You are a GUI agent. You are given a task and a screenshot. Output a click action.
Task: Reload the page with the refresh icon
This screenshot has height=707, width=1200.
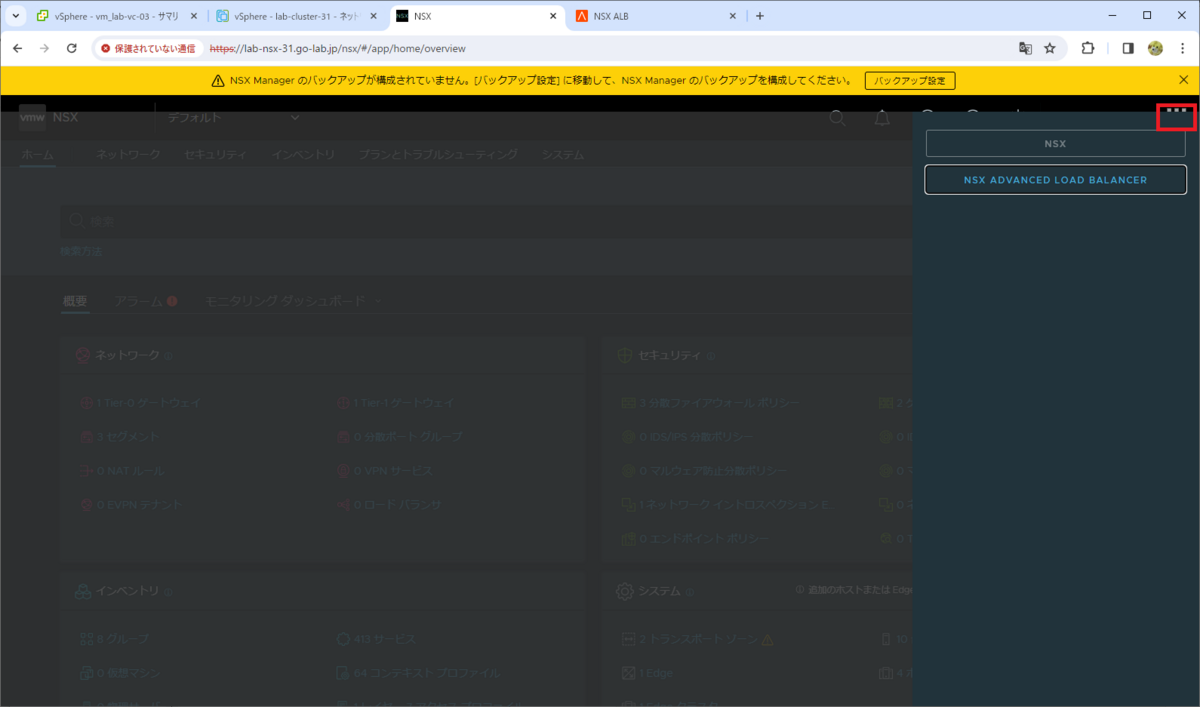pyautogui.click(x=72, y=48)
